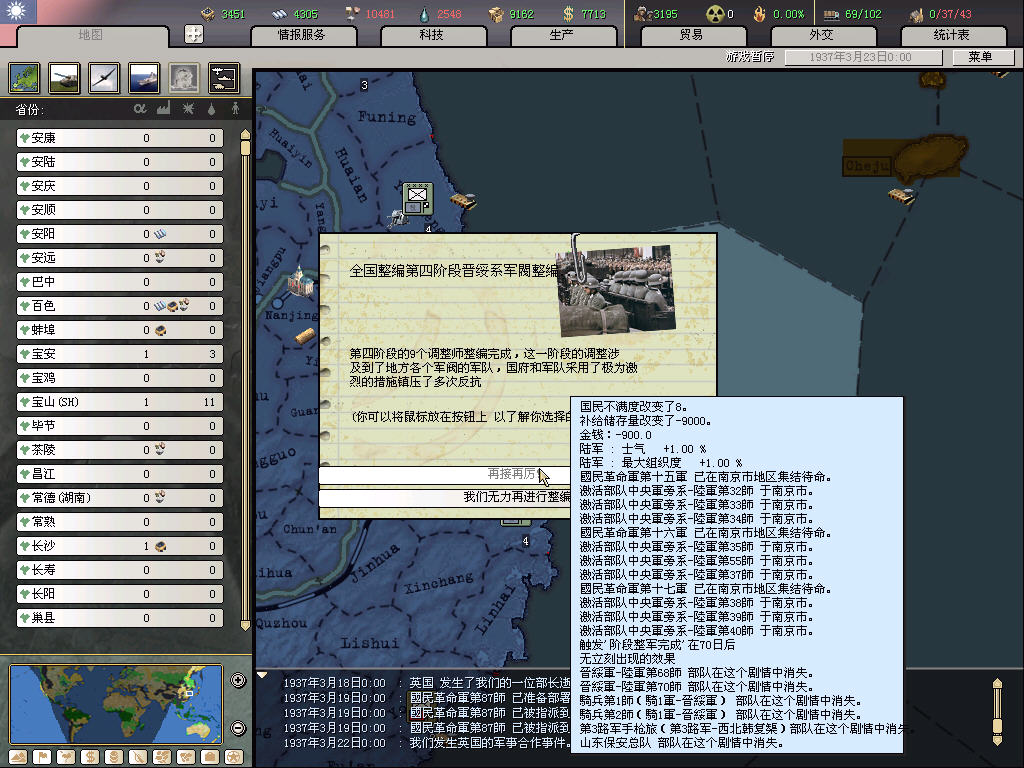Click the four-arrow center map button
Image resolution: width=1024 pixels, height=768 pixels.
pos(194,35)
